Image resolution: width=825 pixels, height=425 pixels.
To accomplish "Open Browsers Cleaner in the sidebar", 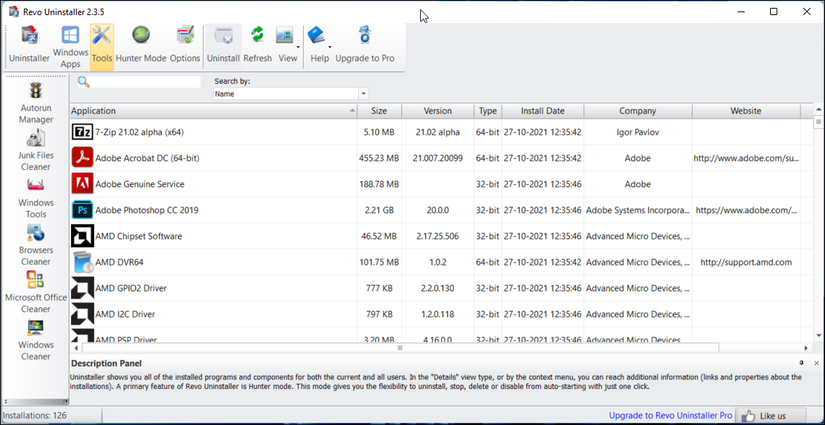I will (36, 244).
